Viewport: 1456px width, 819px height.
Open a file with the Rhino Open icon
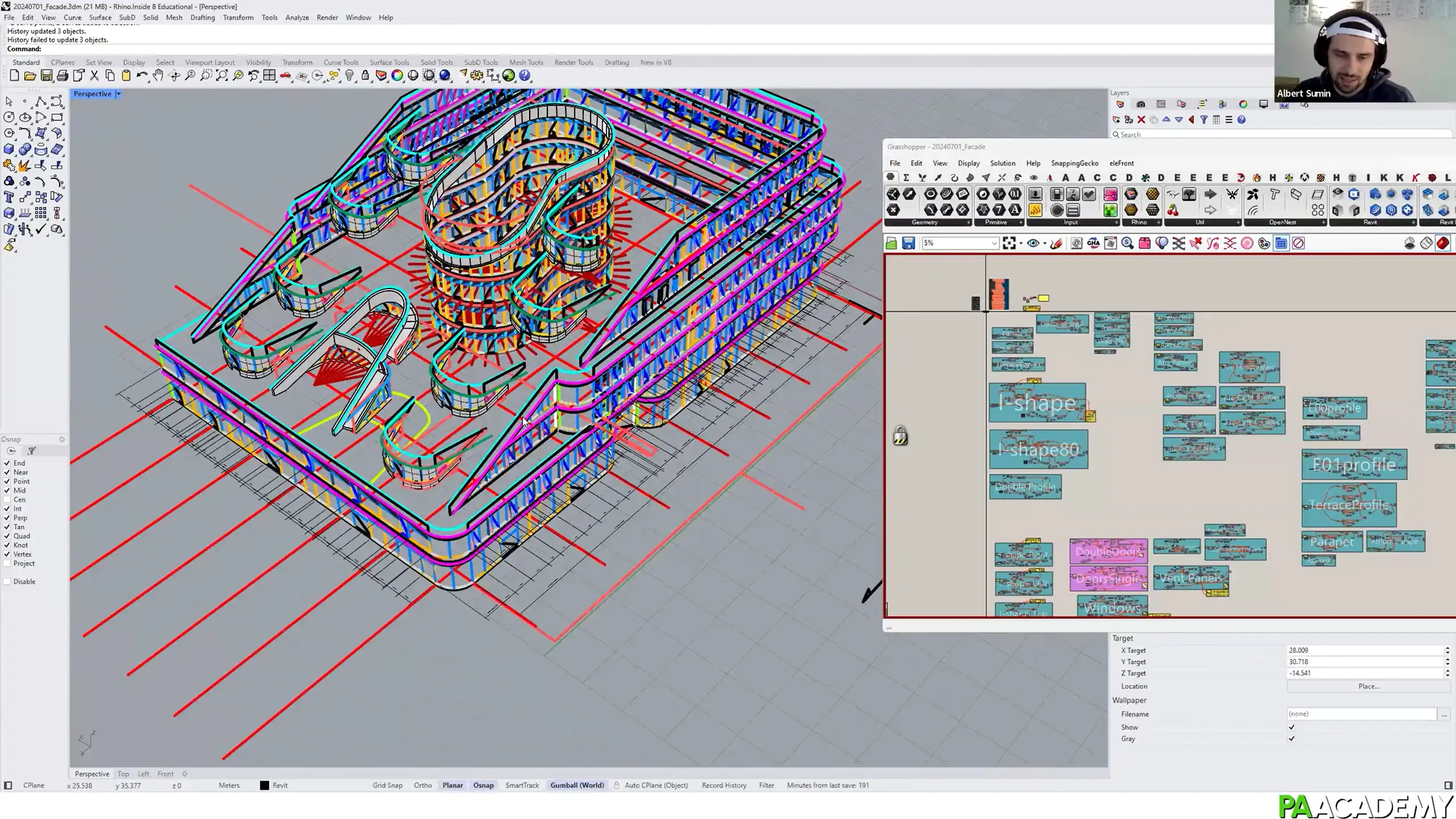pyautogui.click(x=30, y=75)
